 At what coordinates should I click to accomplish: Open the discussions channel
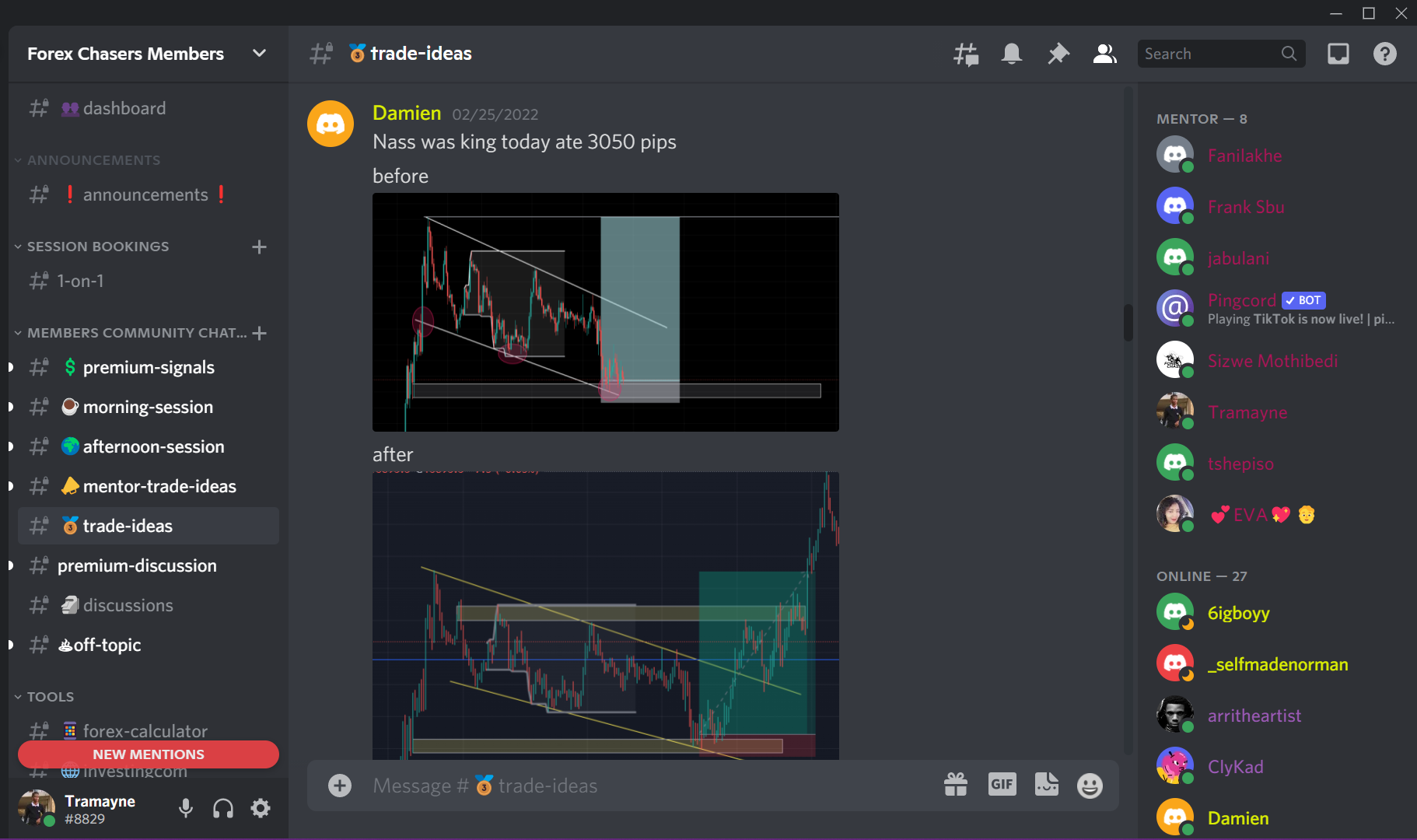pos(148,605)
